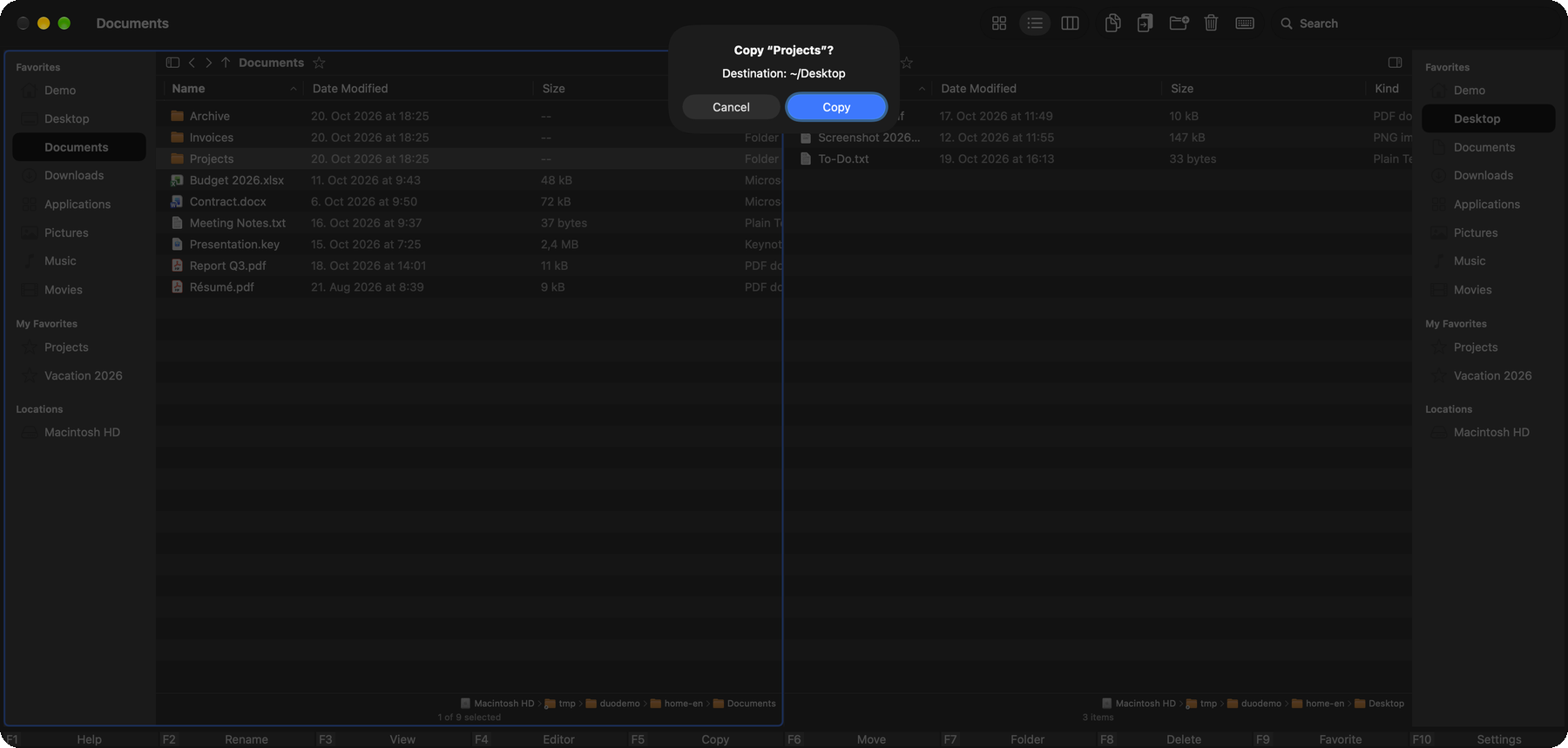1568x748 pixels.
Task: Click the trash toolbar icon
Action: point(1211,24)
